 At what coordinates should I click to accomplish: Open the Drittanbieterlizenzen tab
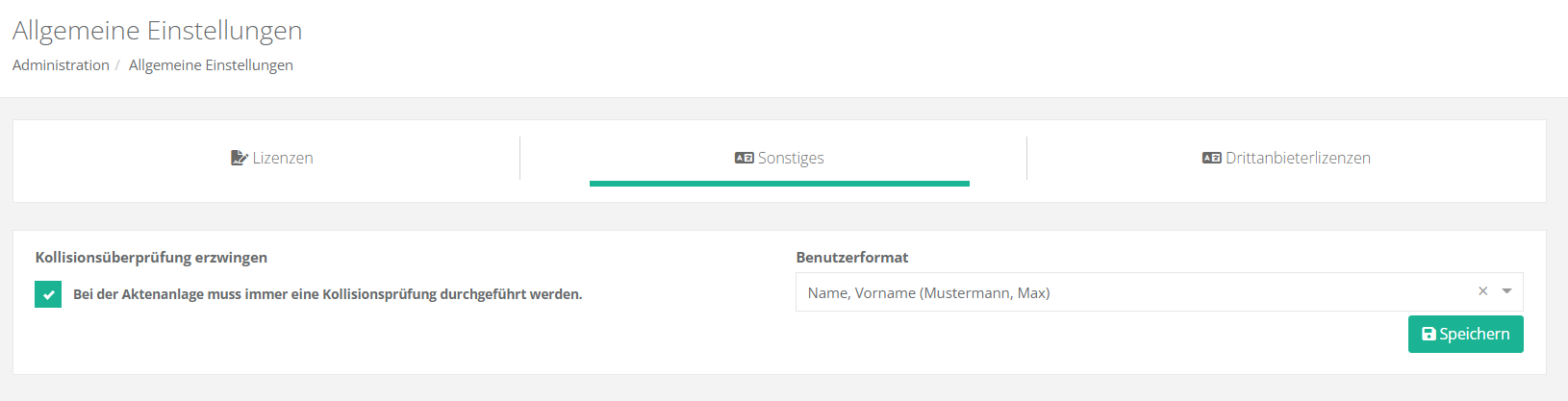1297,158
